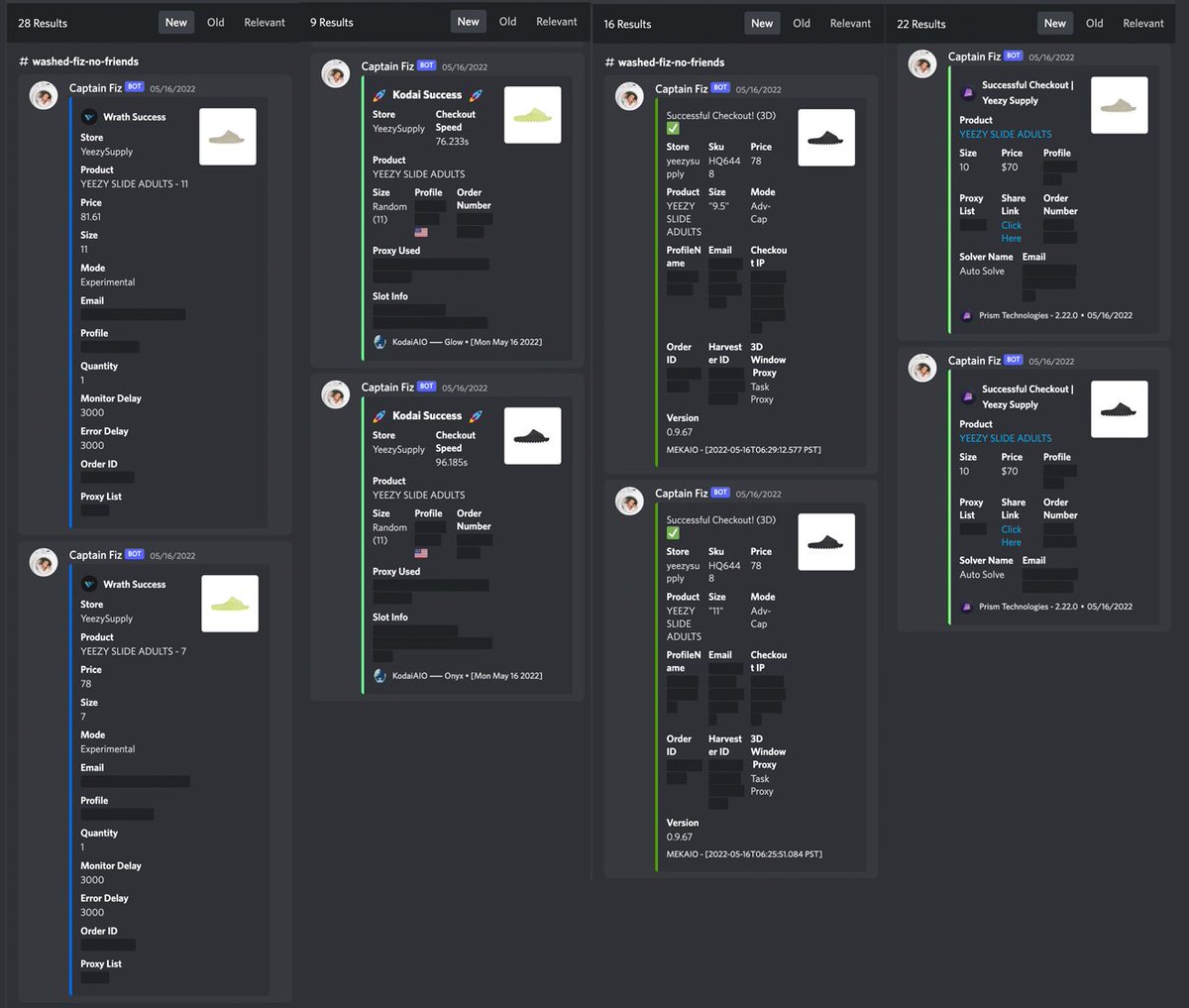1189x1008 pixels.
Task: Open the black slide thumbnail in the Prism Yeezy Supply embed
Action: click(1120, 409)
